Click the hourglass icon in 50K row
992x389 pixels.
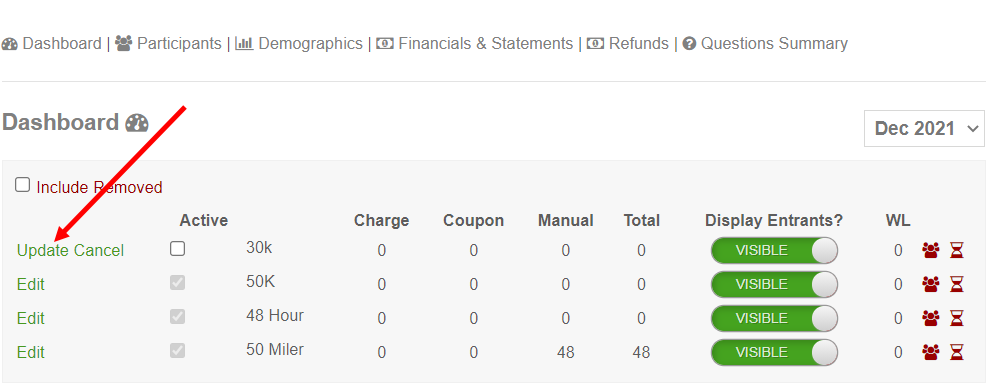point(957,285)
